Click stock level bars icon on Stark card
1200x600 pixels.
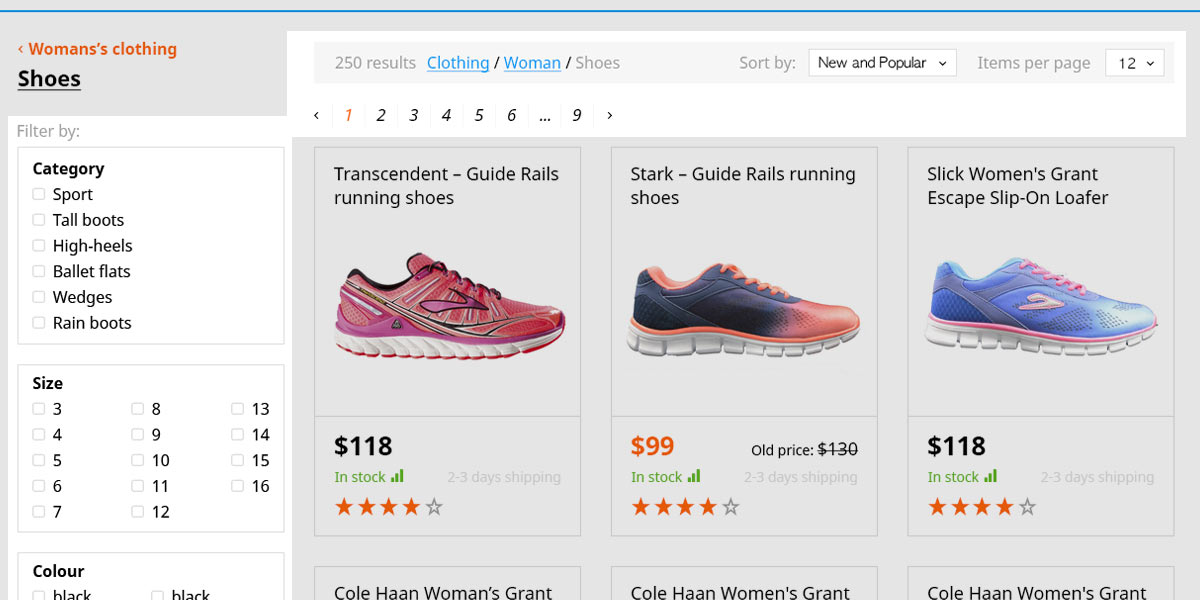click(694, 476)
